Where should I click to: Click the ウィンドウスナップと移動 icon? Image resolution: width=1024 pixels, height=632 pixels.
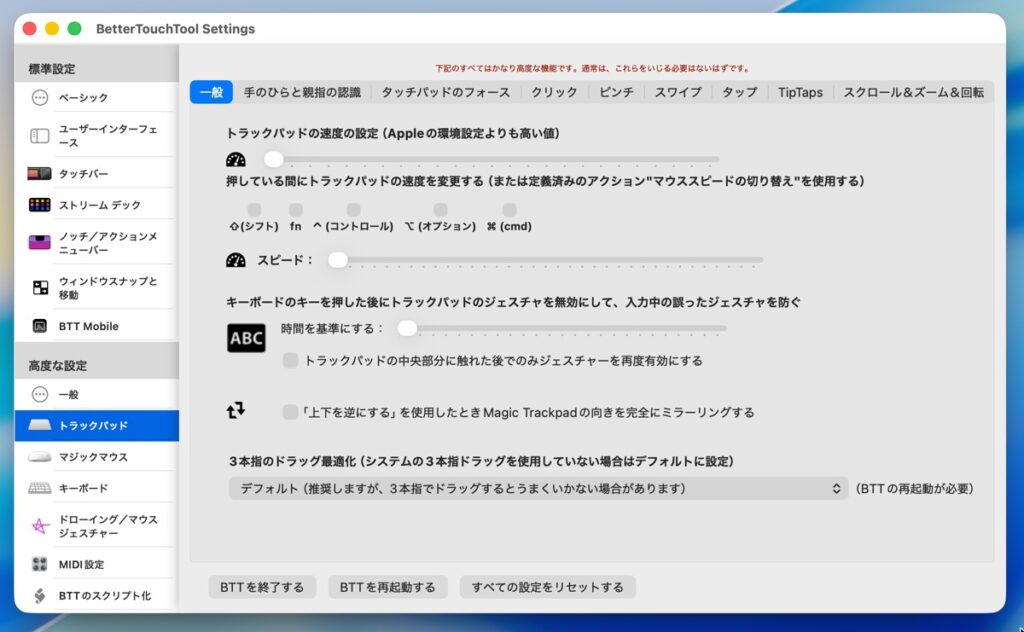40,288
